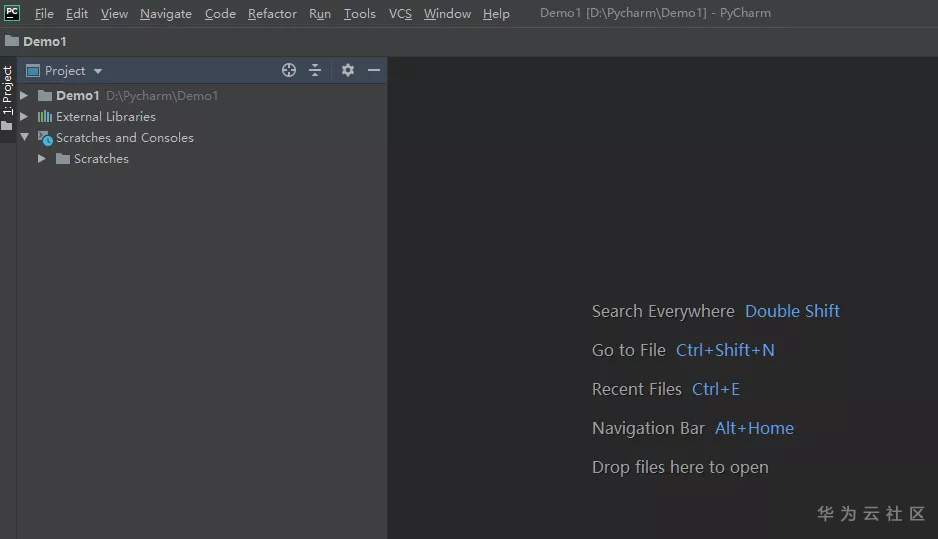Click the Project panel window icon
Screen dimensions: 938x539
point(33,71)
